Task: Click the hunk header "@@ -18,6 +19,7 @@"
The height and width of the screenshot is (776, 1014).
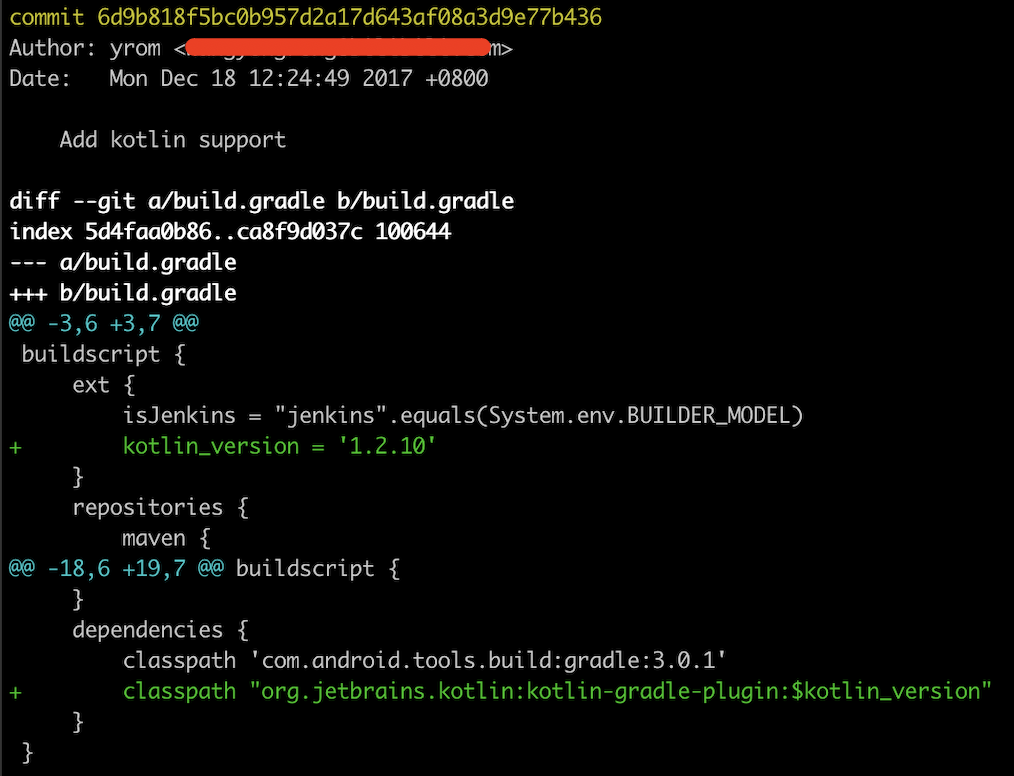Action: click(116, 569)
